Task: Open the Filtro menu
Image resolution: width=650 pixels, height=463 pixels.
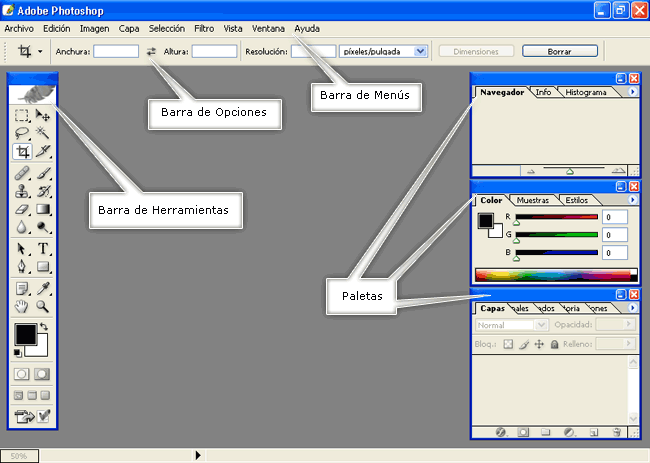Action: 204,29
